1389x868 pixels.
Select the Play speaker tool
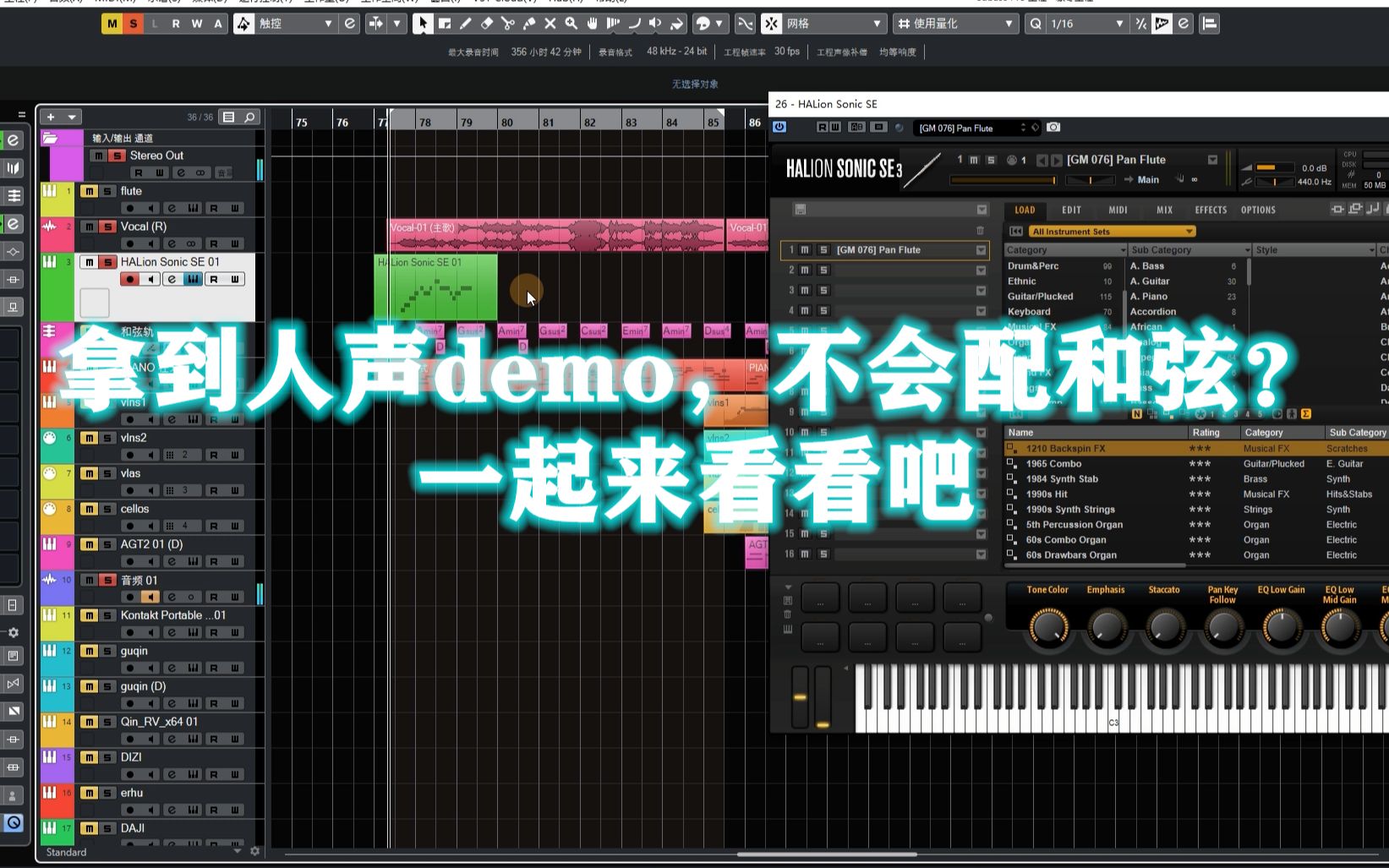click(656, 24)
